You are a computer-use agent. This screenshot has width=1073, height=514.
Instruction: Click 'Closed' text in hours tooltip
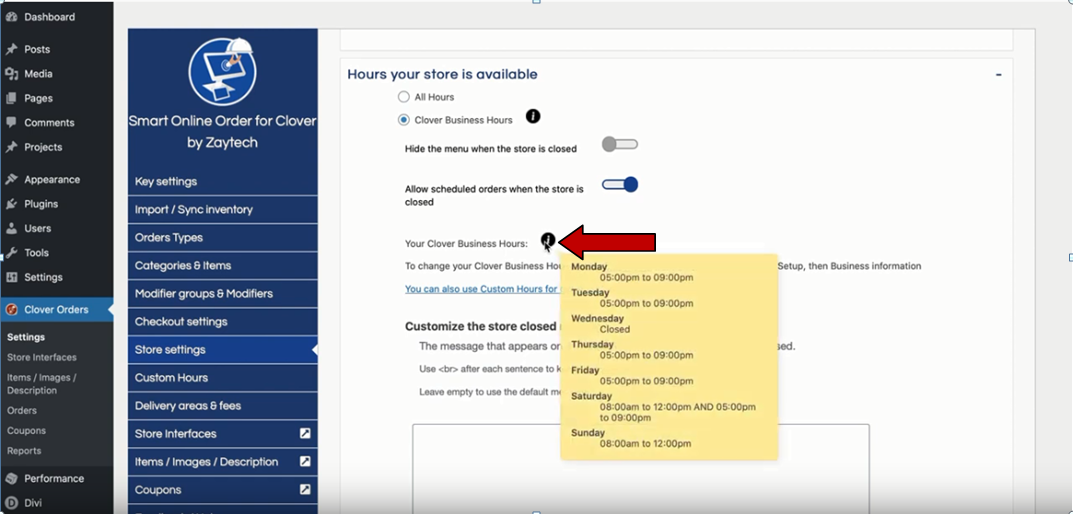pos(615,329)
